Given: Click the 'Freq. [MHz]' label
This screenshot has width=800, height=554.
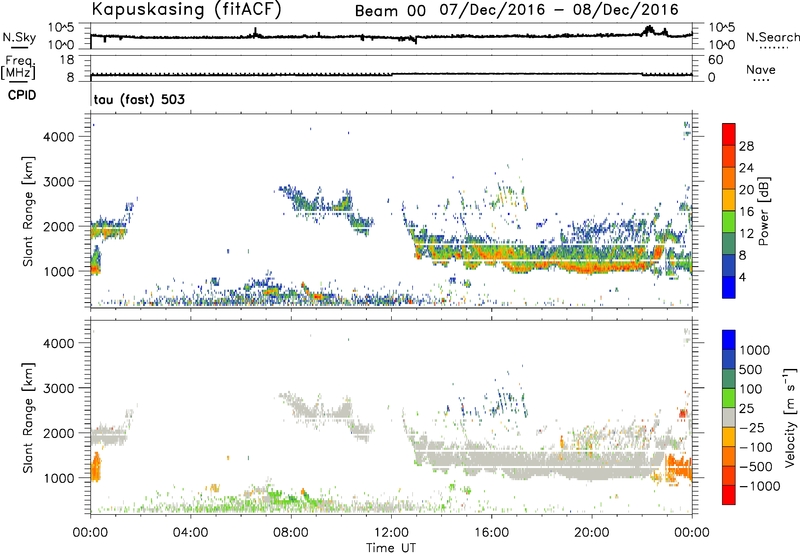Looking at the screenshot, I should point(18,68).
